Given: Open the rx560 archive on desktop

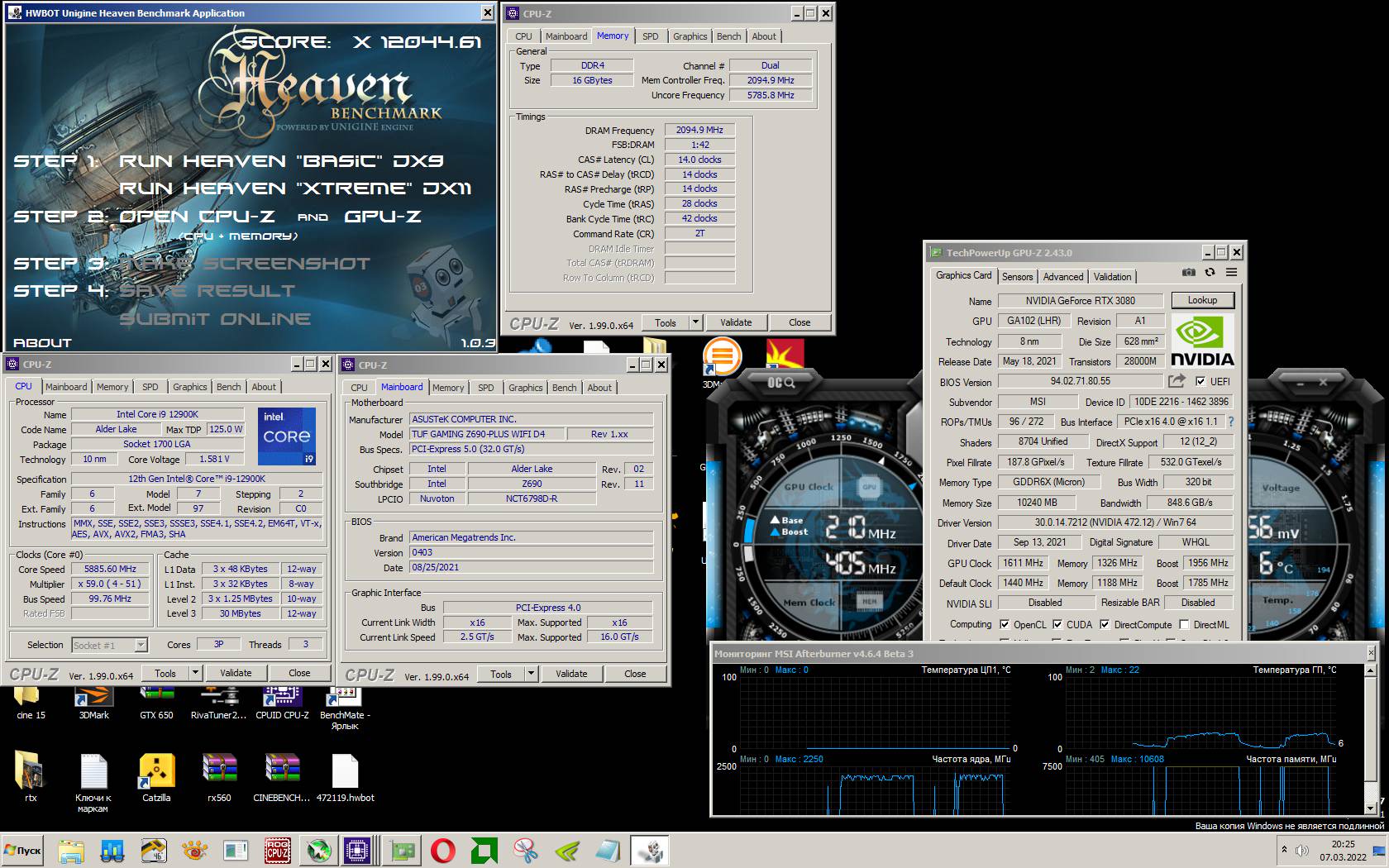Looking at the screenshot, I should [219, 777].
